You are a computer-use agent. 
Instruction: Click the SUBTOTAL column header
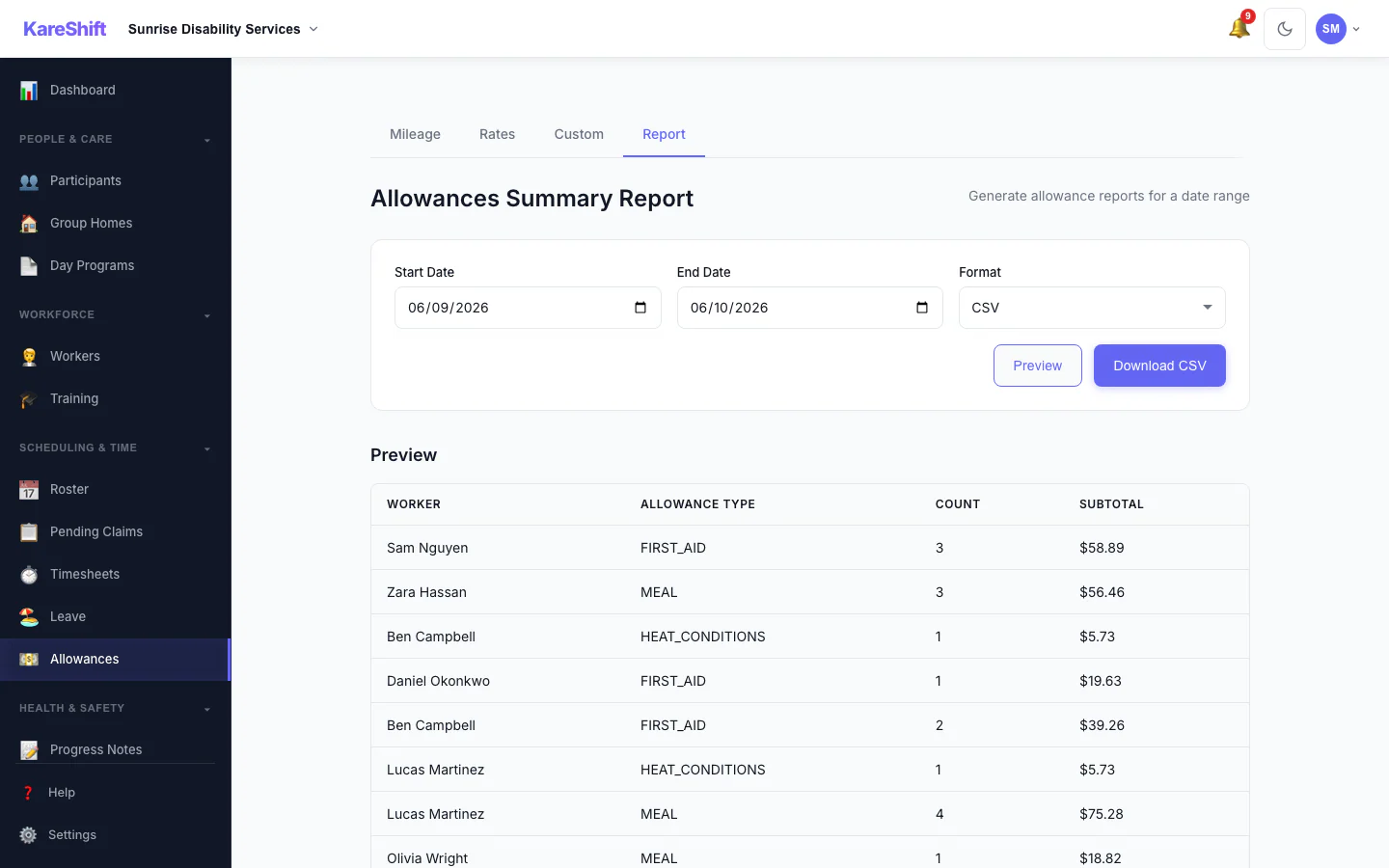pyautogui.click(x=1111, y=504)
